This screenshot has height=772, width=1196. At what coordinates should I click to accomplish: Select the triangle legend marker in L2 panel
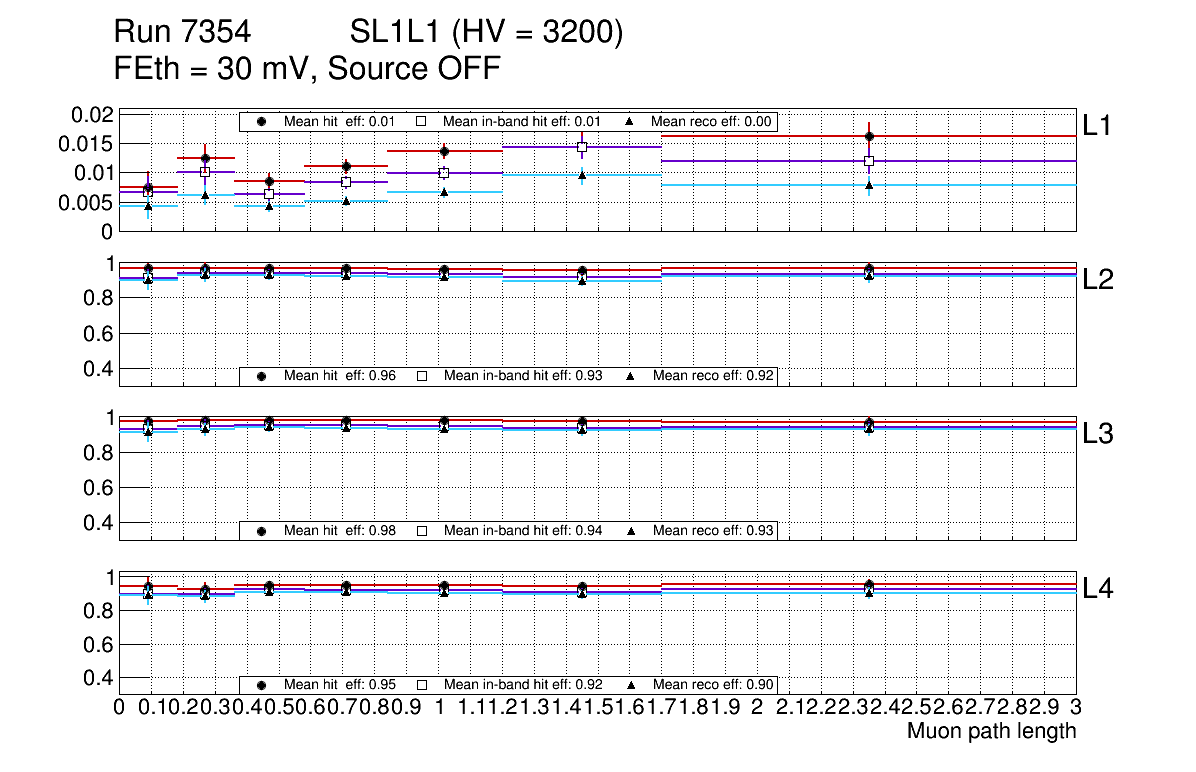tap(631, 376)
